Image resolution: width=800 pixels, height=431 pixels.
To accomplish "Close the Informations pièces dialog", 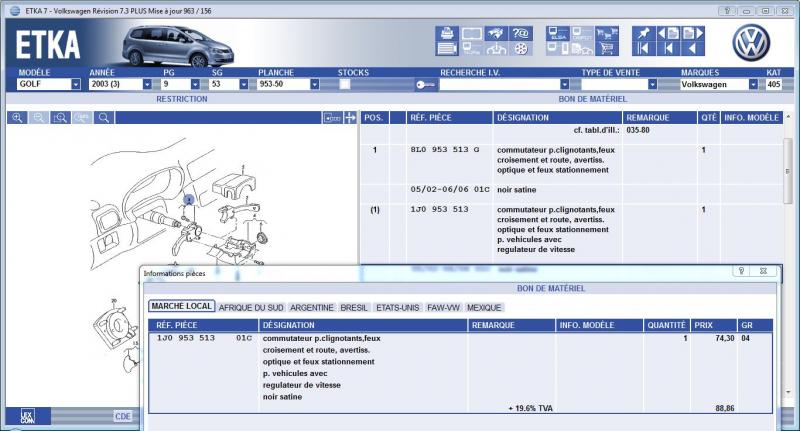I will (x=763, y=271).
